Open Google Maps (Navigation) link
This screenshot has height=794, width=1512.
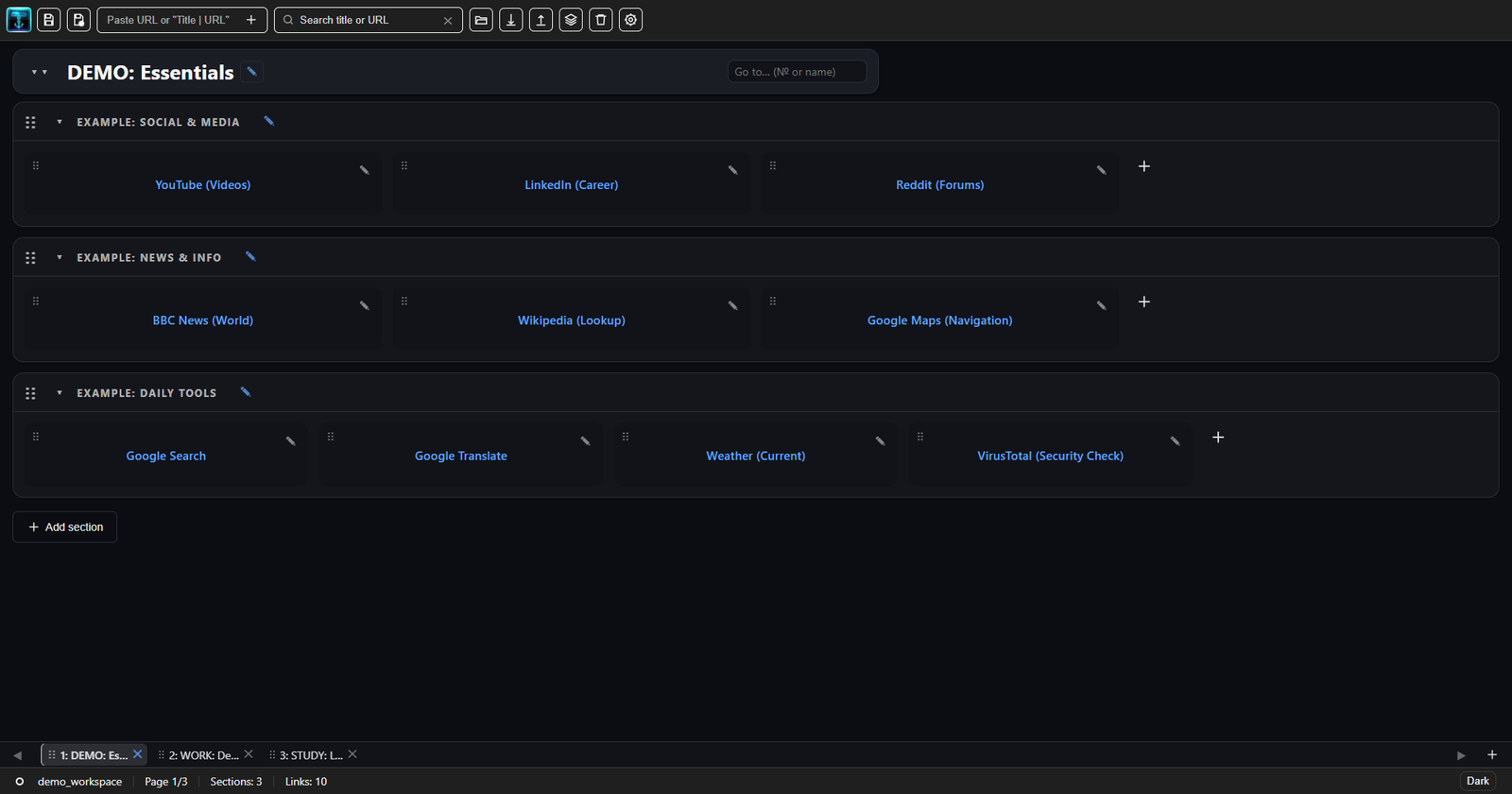click(940, 320)
